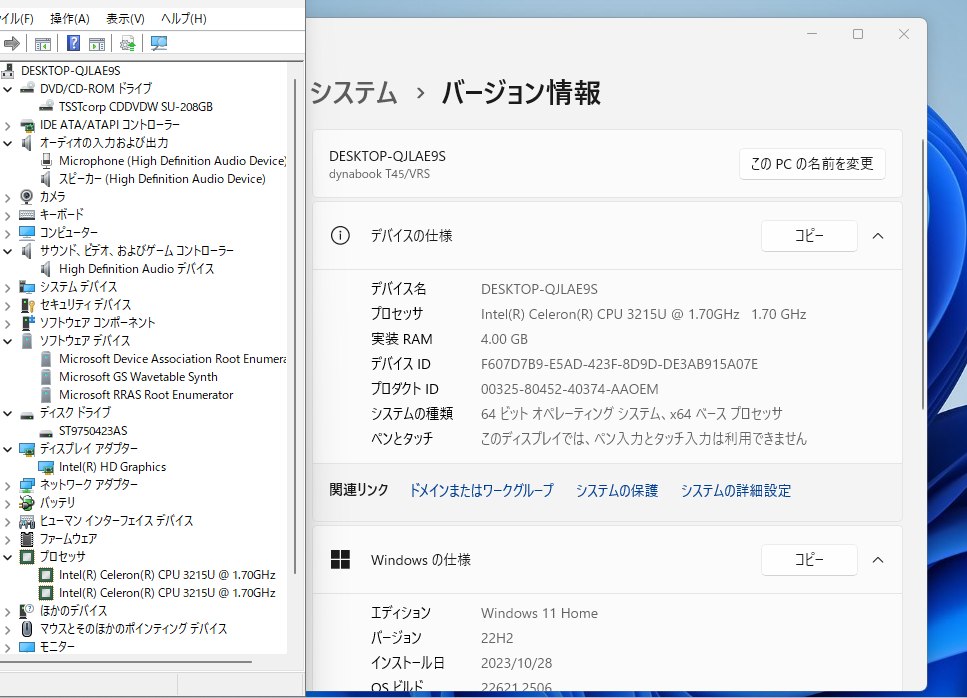
Task: Click the forward arrow toolbar icon in Device Manager
Action: (x=12, y=43)
